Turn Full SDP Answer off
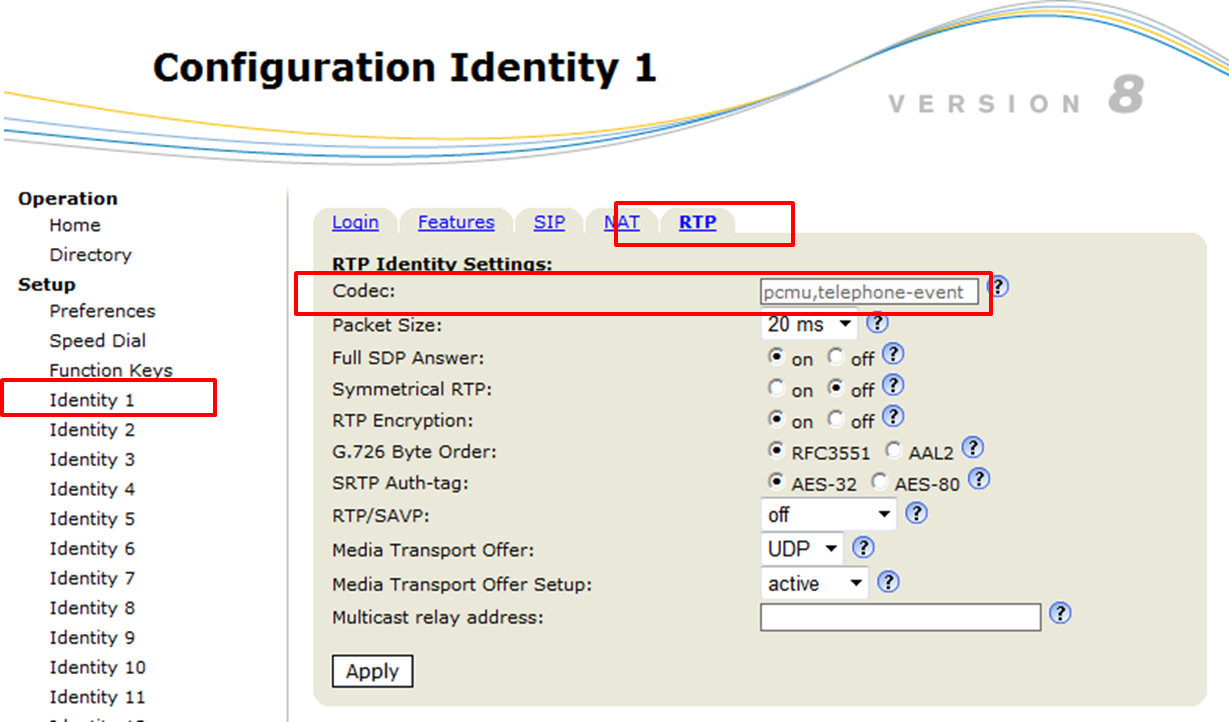The height and width of the screenshot is (722, 1229). (836, 357)
